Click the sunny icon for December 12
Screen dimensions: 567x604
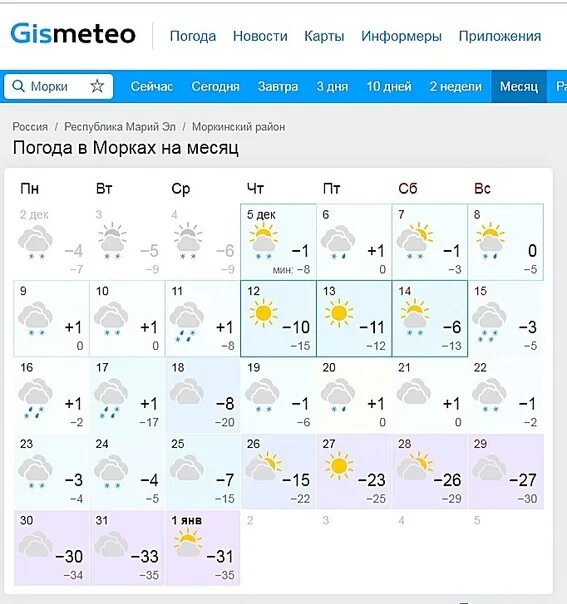click(263, 313)
